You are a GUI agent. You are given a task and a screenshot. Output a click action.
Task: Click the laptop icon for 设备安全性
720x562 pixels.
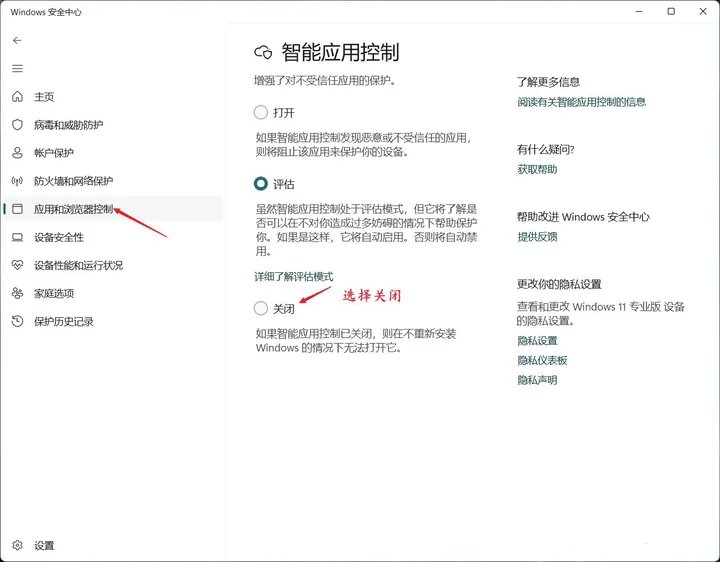(16, 237)
